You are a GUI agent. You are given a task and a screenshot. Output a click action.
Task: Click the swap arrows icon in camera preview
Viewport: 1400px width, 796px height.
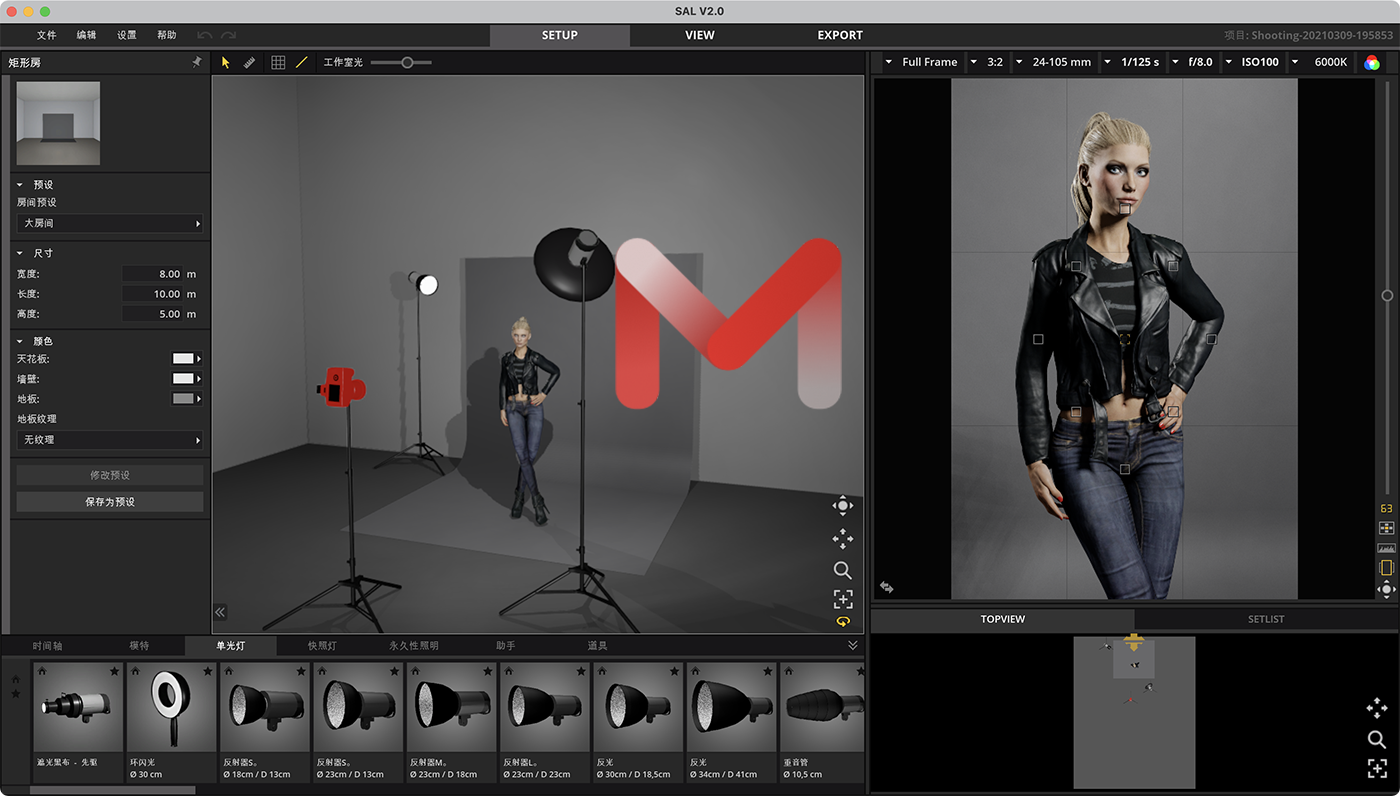(x=886, y=587)
